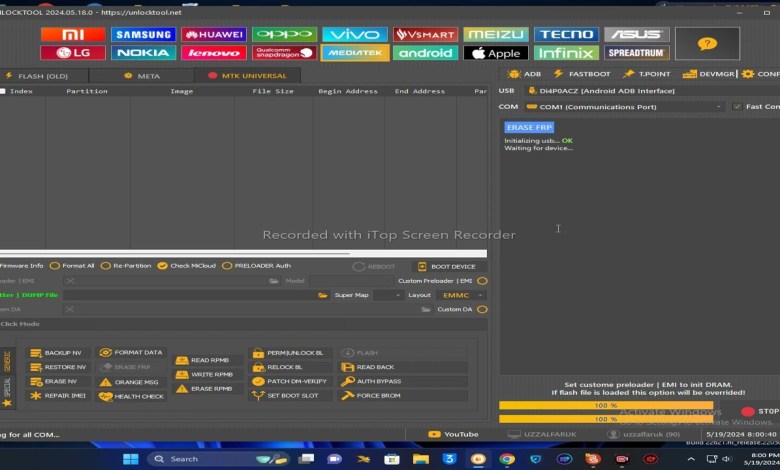Viewport: 780px width, 470px height.
Task: Click the upper 100% progress bar
Action: tap(606, 406)
